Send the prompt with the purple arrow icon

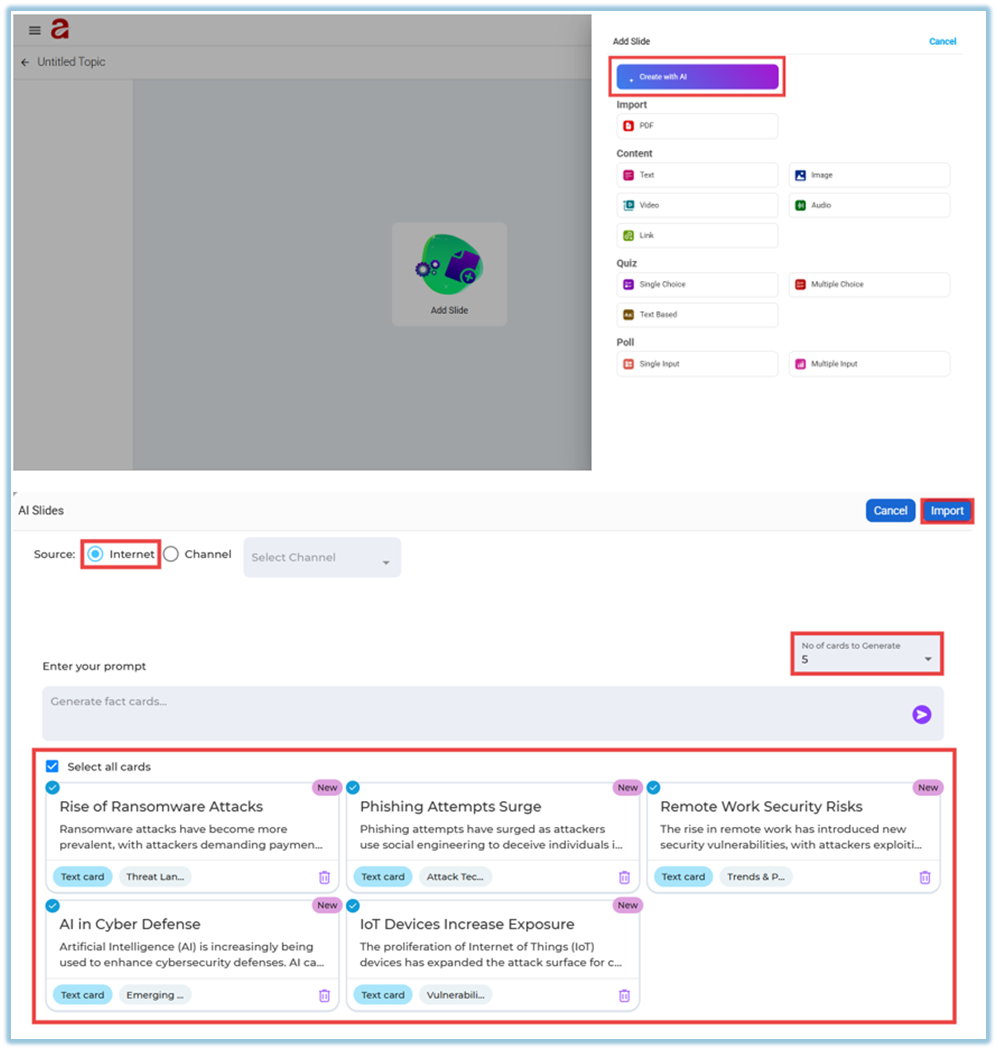point(921,714)
